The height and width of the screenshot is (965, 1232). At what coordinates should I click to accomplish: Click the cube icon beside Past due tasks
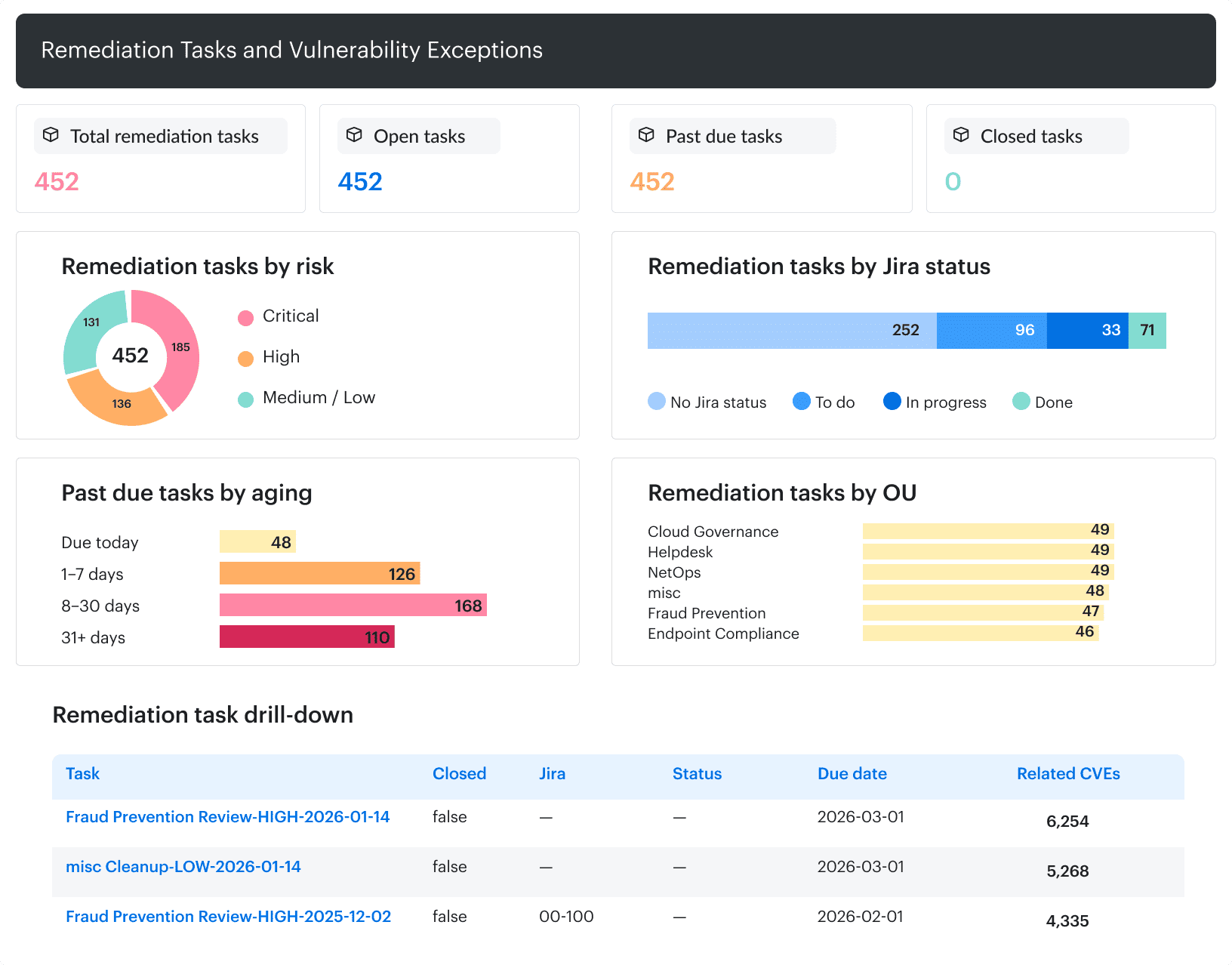pyautogui.click(x=646, y=135)
